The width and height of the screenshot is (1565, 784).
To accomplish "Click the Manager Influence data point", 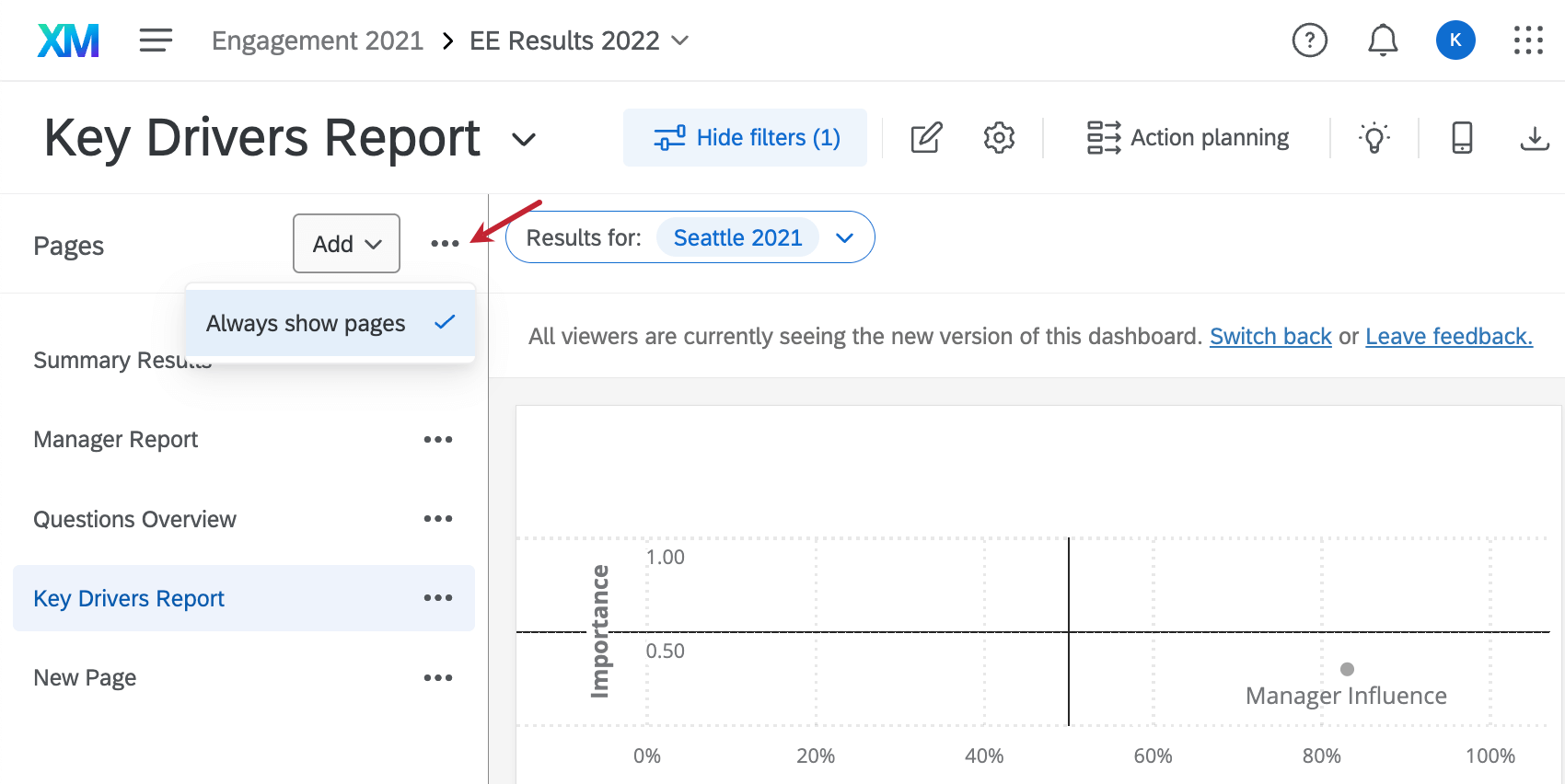I will [x=1347, y=669].
